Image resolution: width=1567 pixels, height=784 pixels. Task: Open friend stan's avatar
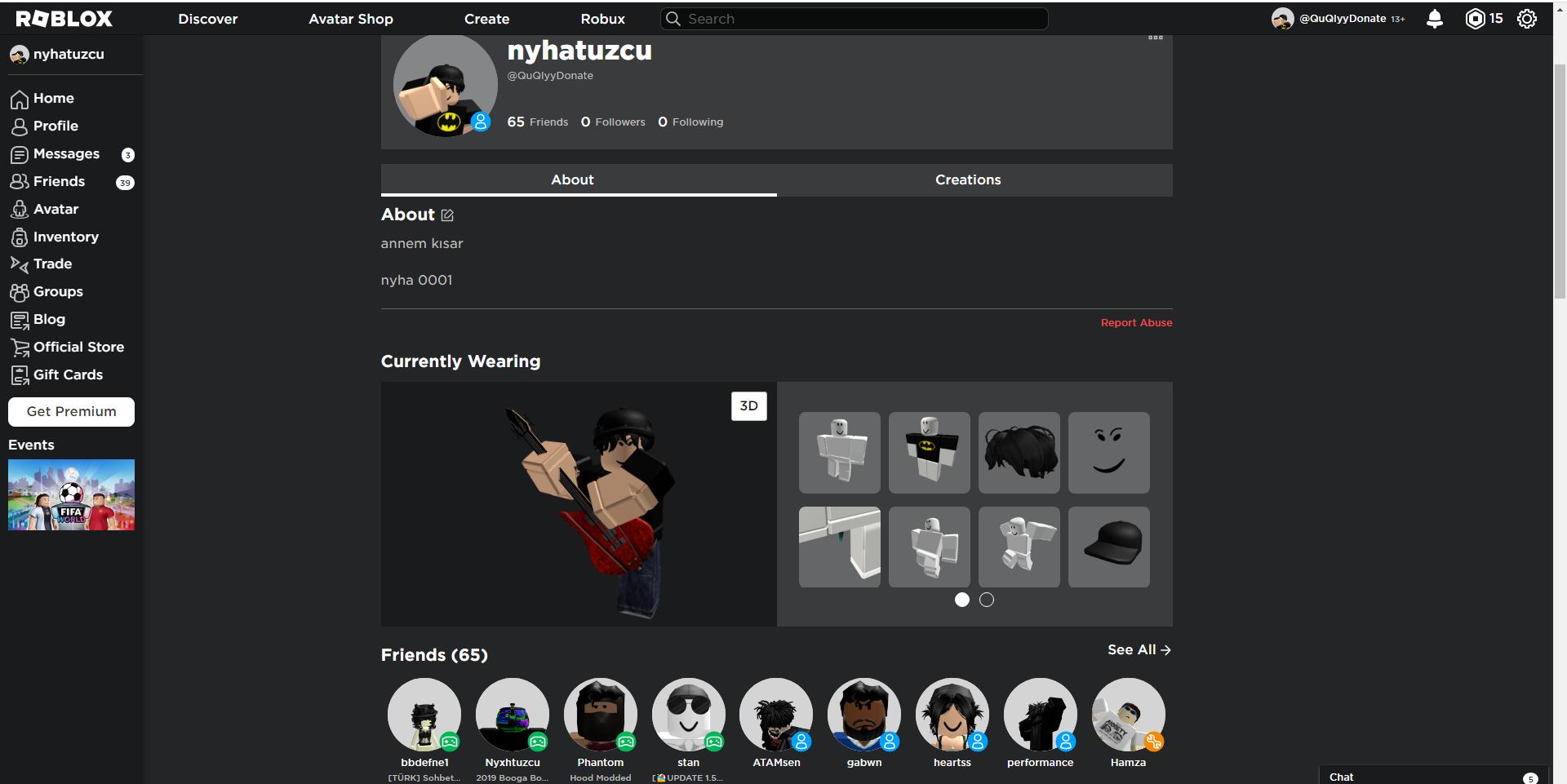pyautogui.click(x=689, y=715)
